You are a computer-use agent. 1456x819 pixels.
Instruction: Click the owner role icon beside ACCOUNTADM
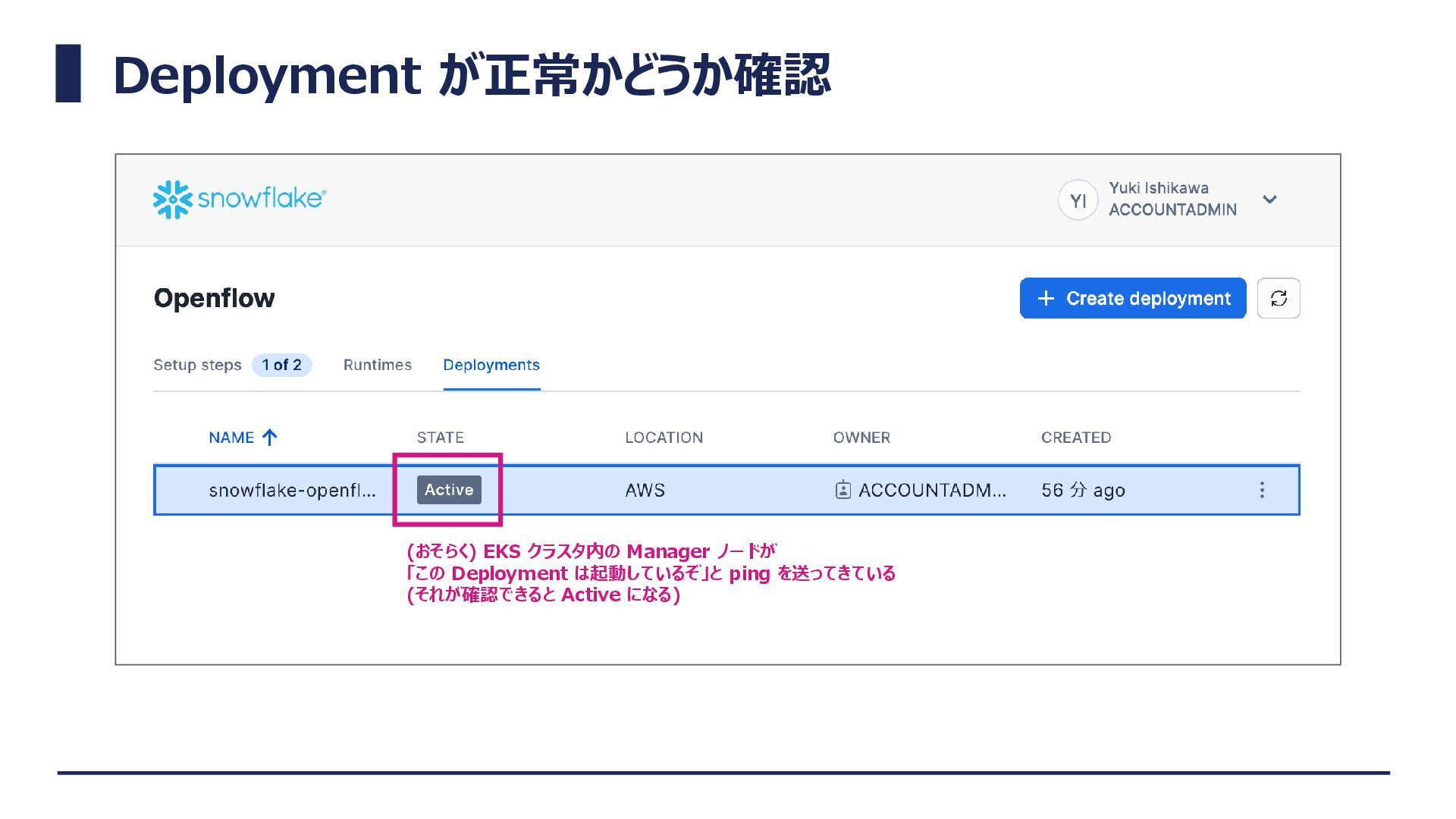[843, 490]
